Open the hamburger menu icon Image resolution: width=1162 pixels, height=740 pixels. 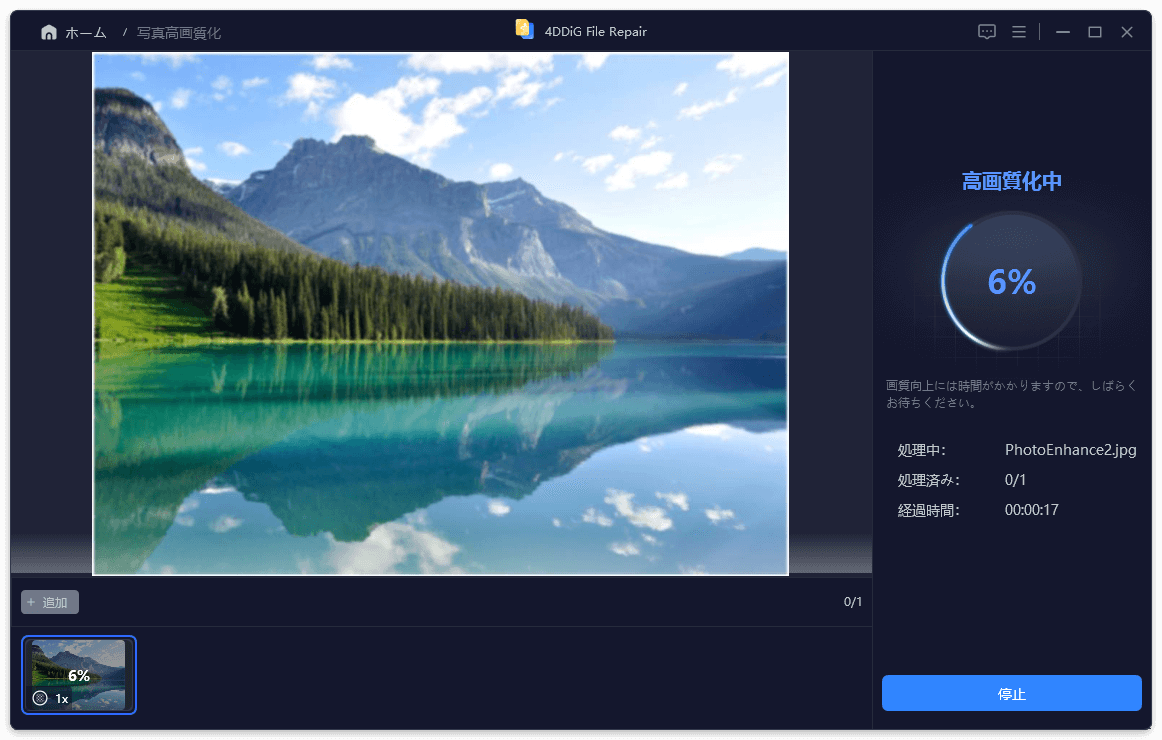point(1019,32)
